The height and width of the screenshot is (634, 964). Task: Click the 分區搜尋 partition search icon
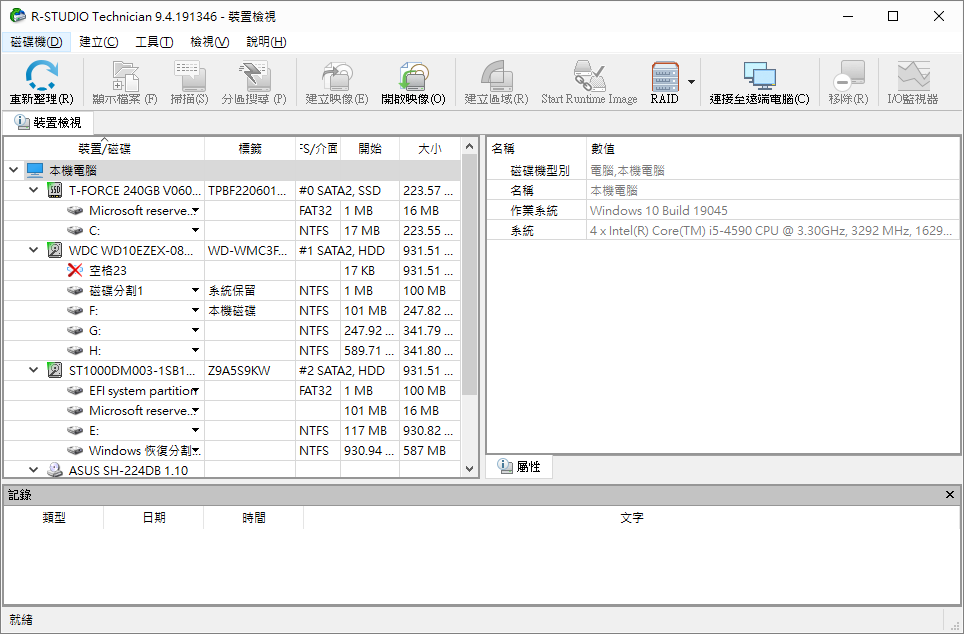pyautogui.click(x=254, y=76)
